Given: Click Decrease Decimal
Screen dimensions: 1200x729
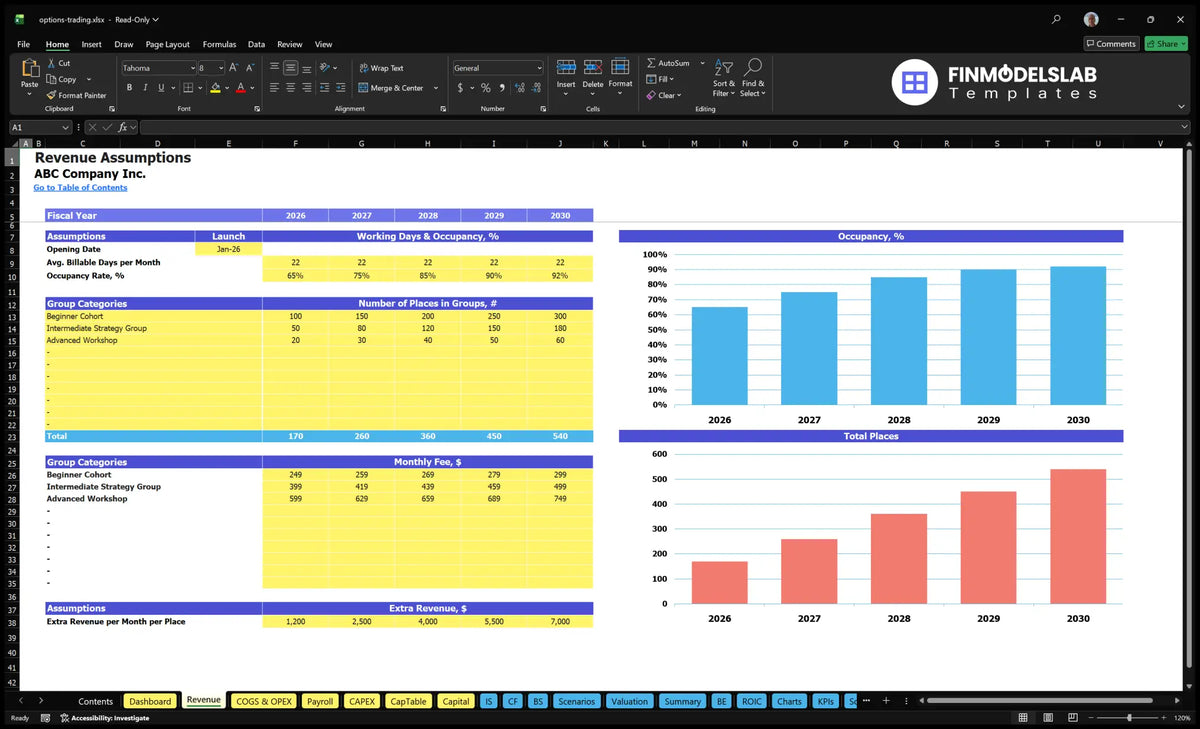Looking at the screenshot, I should pyautogui.click(x=535, y=88).
